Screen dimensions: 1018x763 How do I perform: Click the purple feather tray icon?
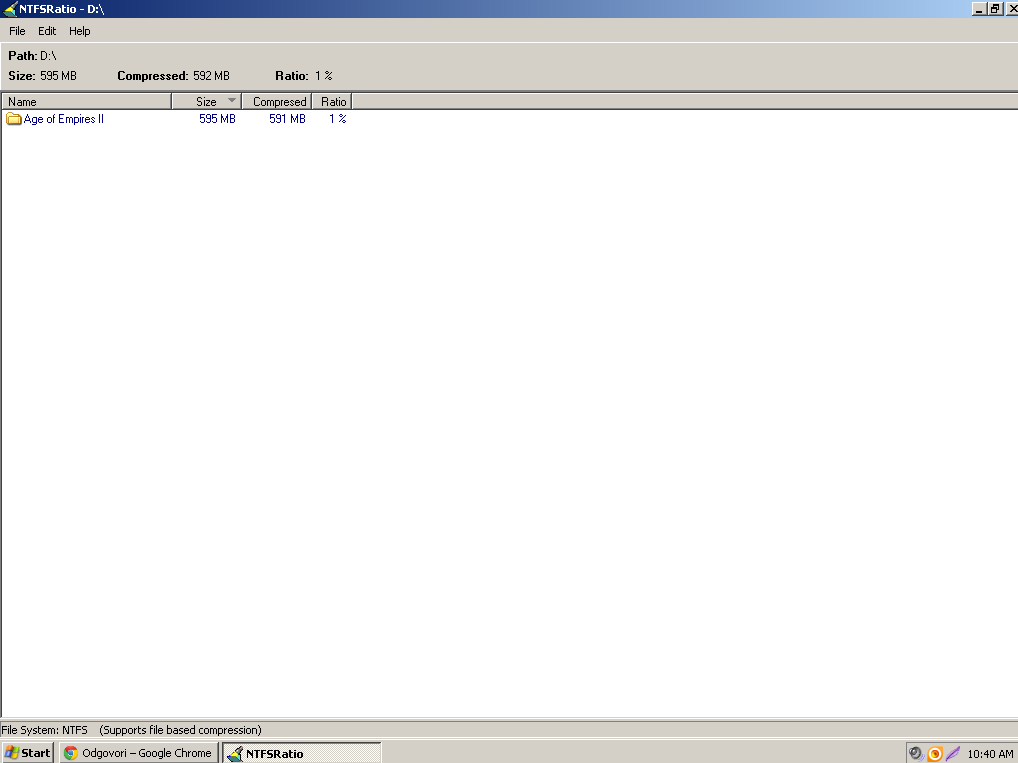pyautogui.click(x=952, y=753)
